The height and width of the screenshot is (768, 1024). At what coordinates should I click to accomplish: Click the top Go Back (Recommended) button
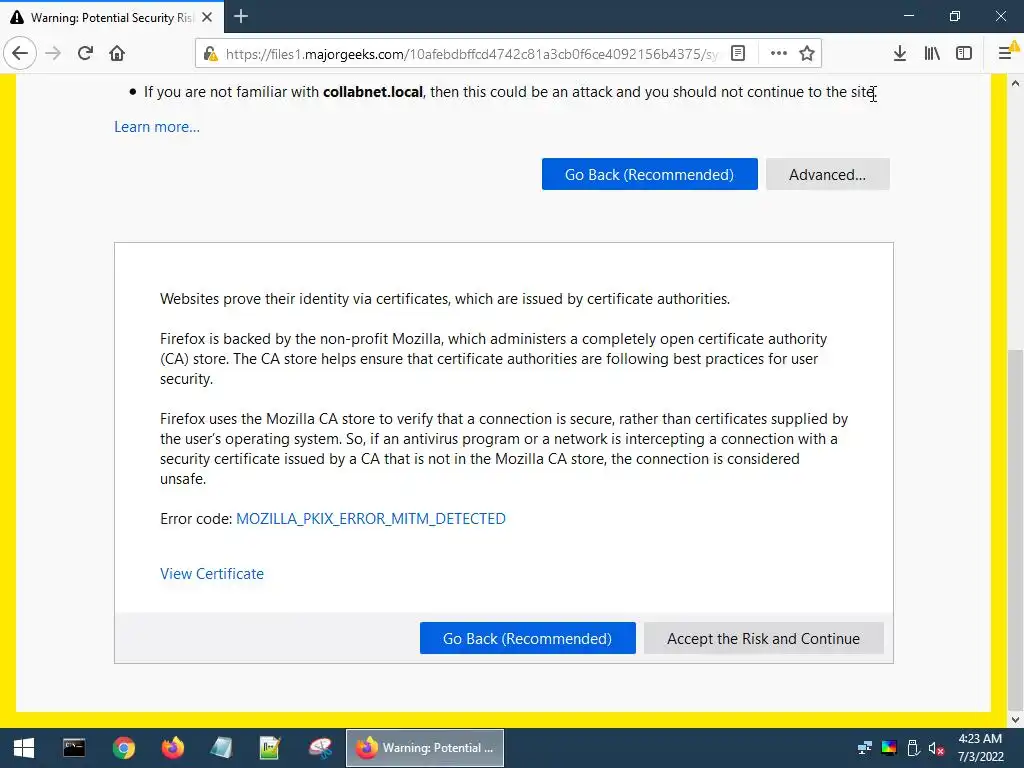pos(650,174)
